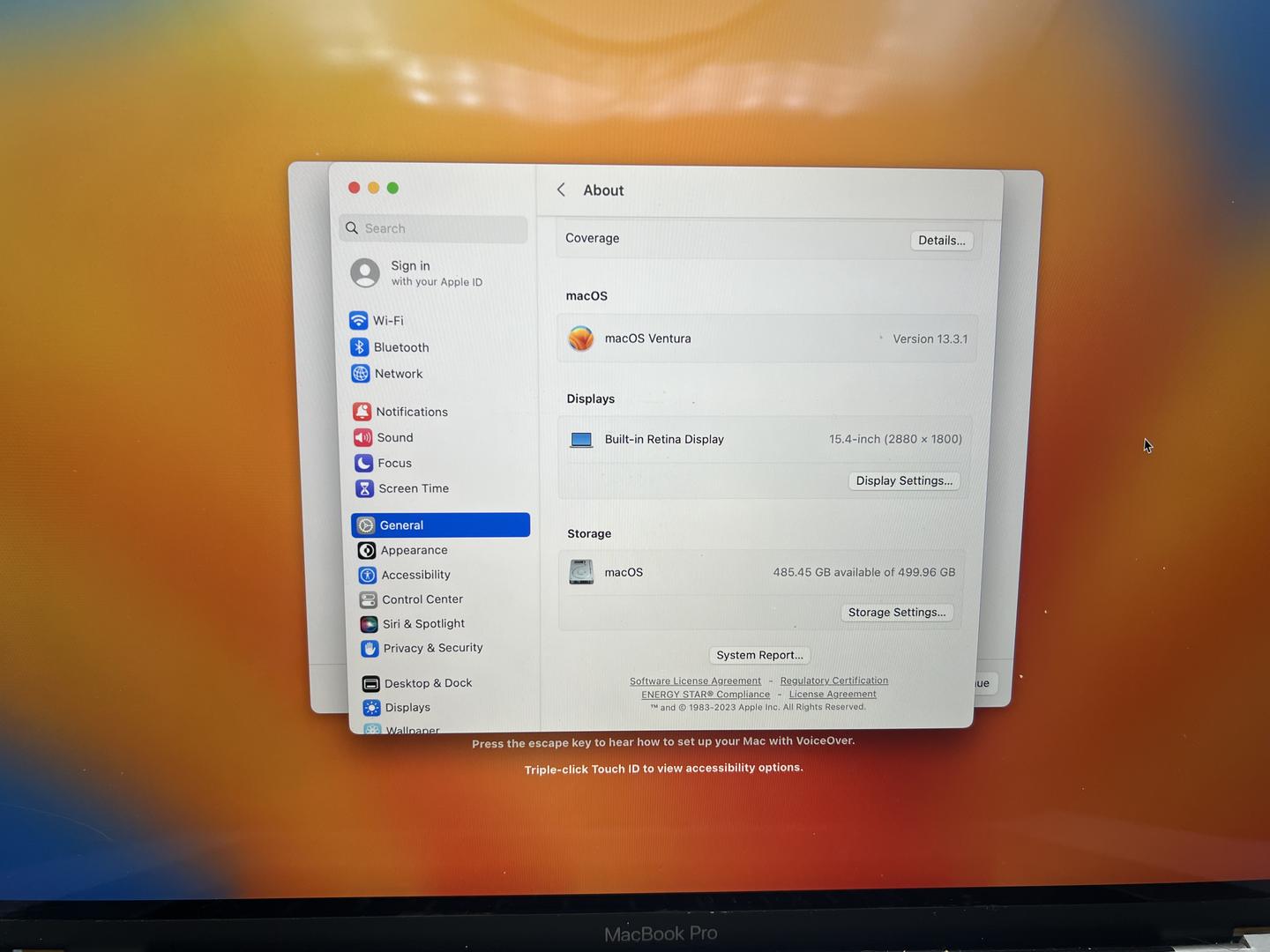The image size is (1270, 952).
Task: Close the System Settings window
Action: pos(354,188)
